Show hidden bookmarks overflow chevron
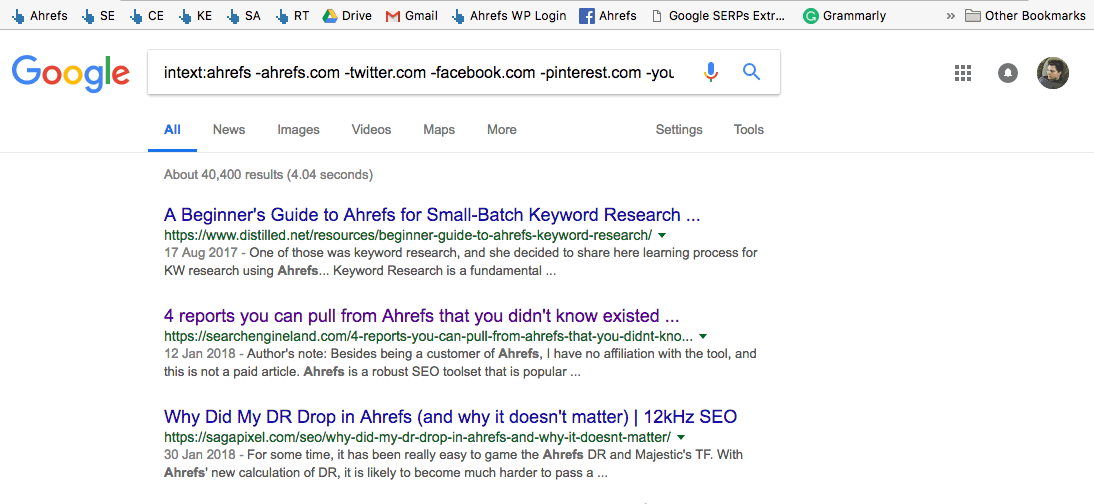This screenshot has height=504, width=1094. [x=949, y=16]
